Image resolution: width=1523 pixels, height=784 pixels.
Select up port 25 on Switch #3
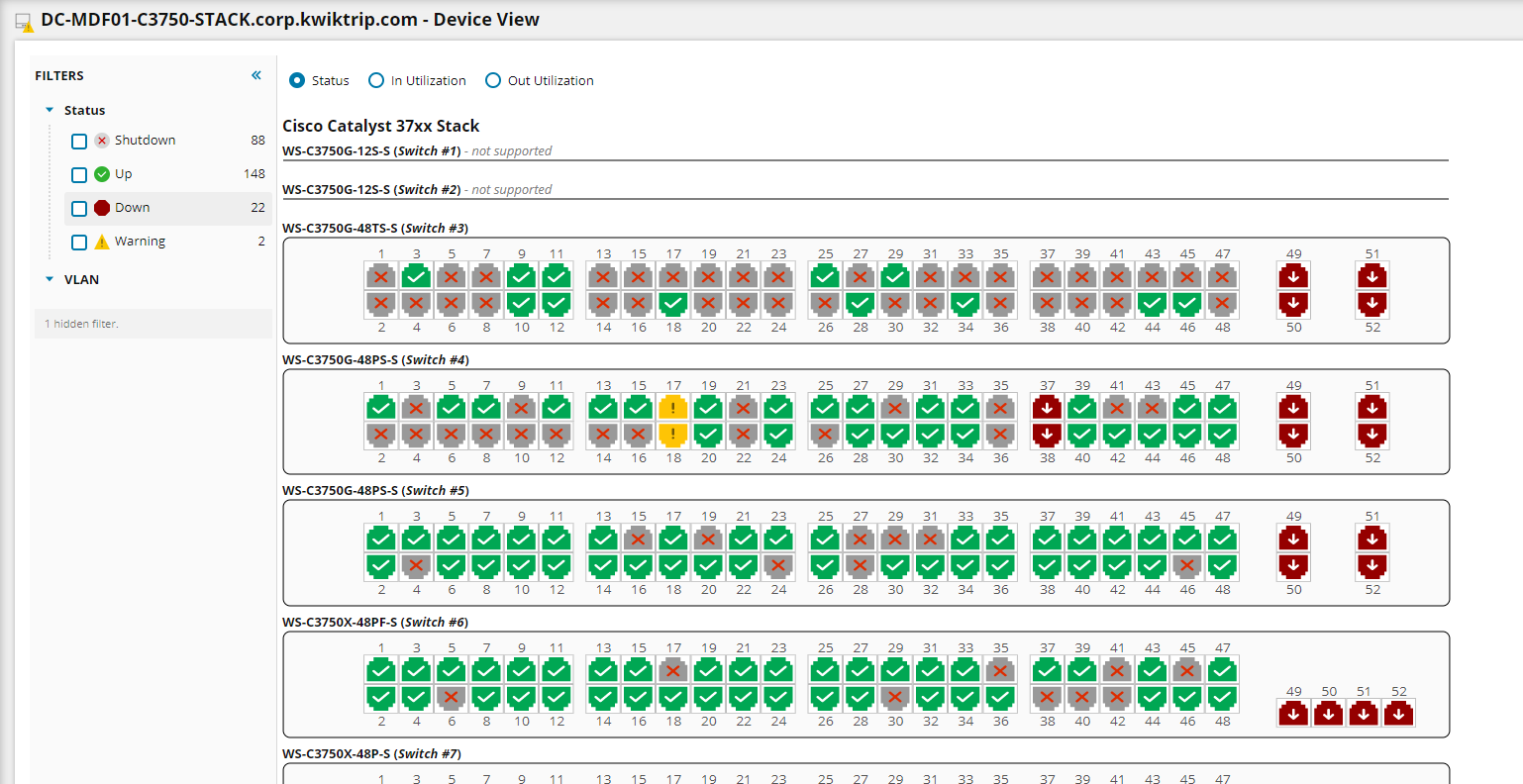click(x=825, y=276)
